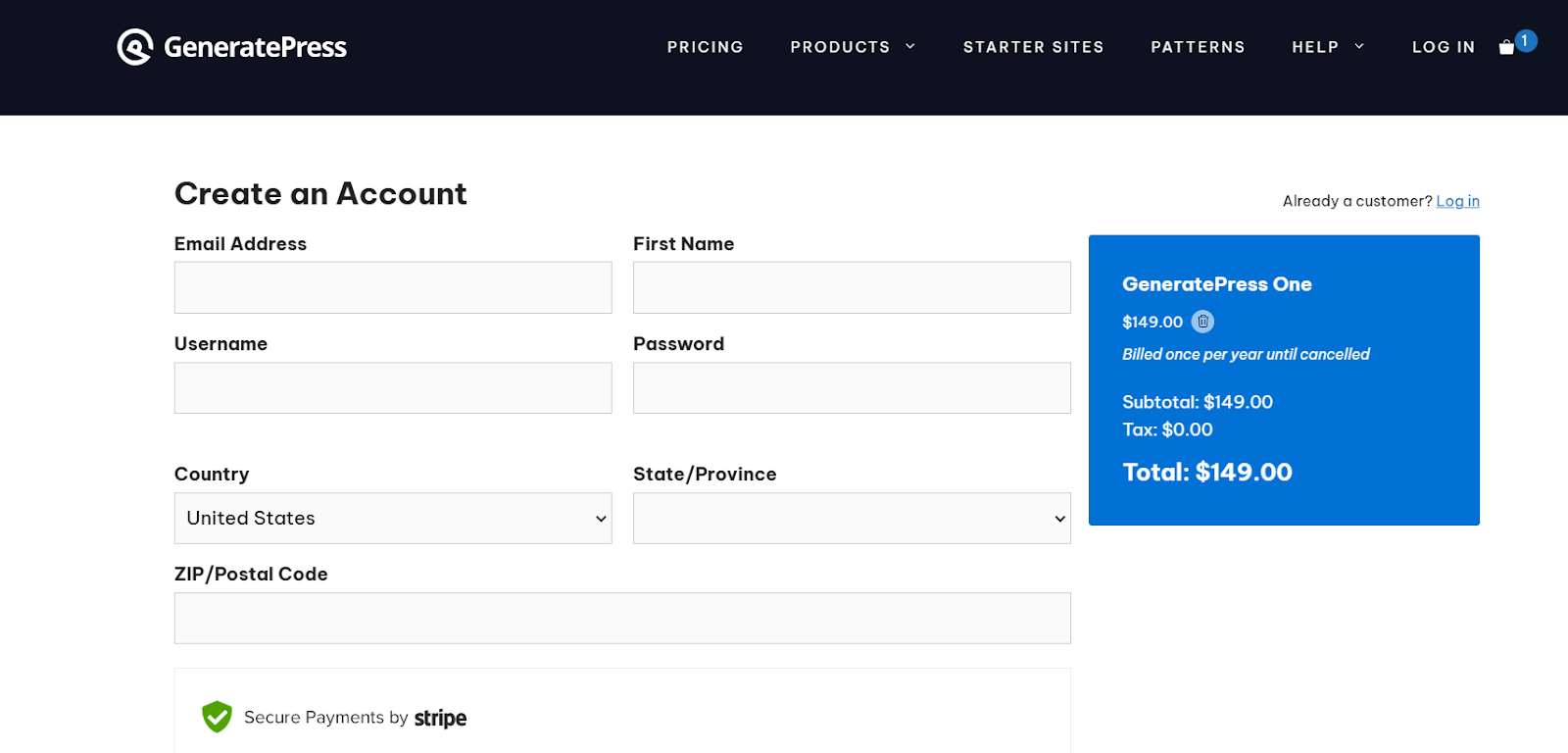Go to the Pricing page
Viewport: 1568px width, 753px height.
[705, 47]
